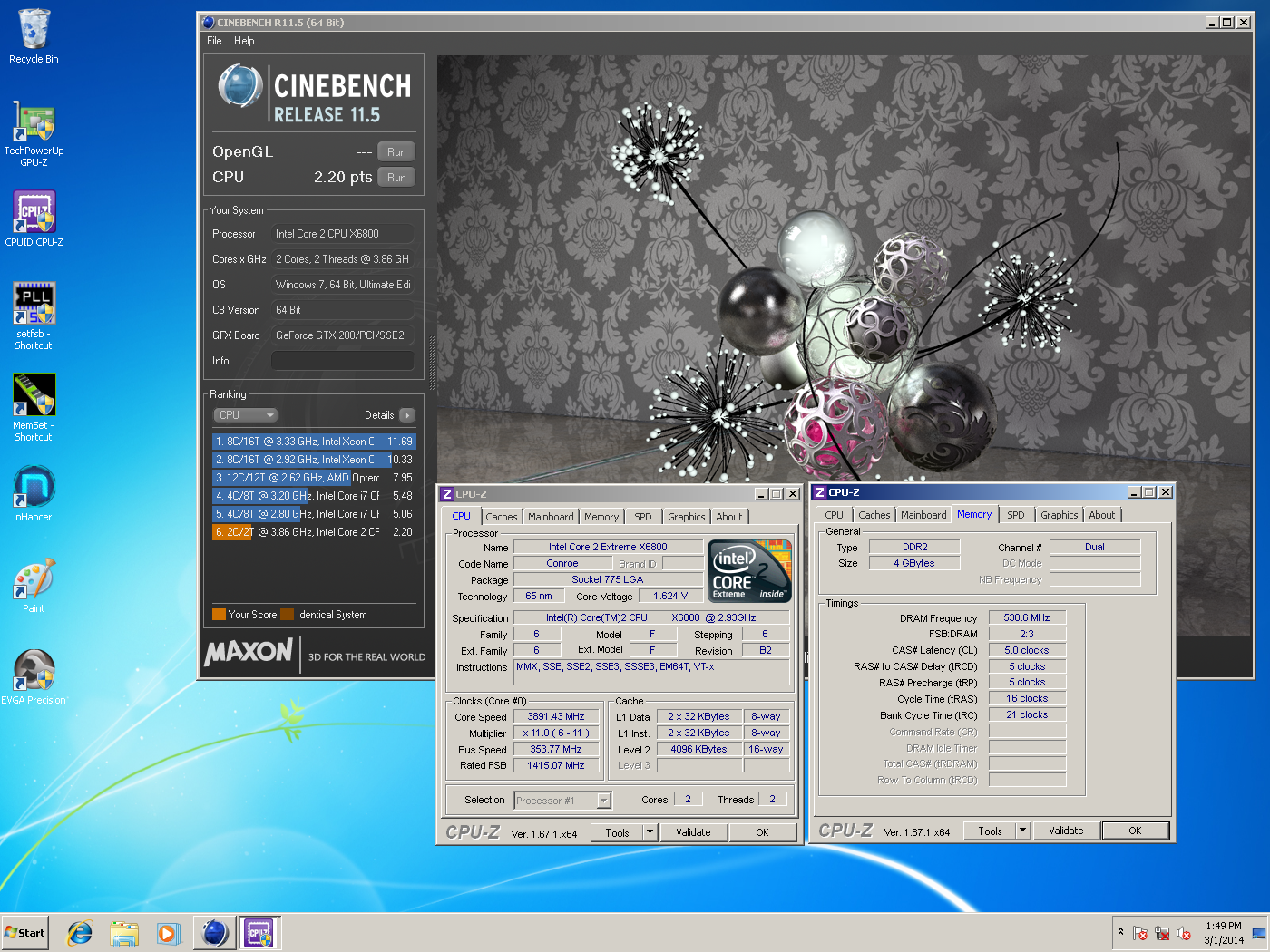Switch to About tab in left CPU-Z

click(729, 517)
